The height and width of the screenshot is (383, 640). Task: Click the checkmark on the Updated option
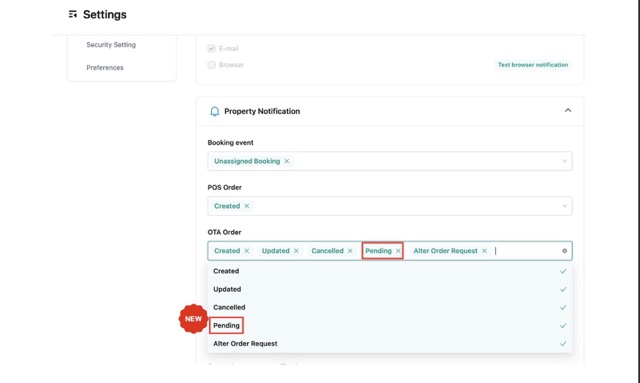coord(563,289)
